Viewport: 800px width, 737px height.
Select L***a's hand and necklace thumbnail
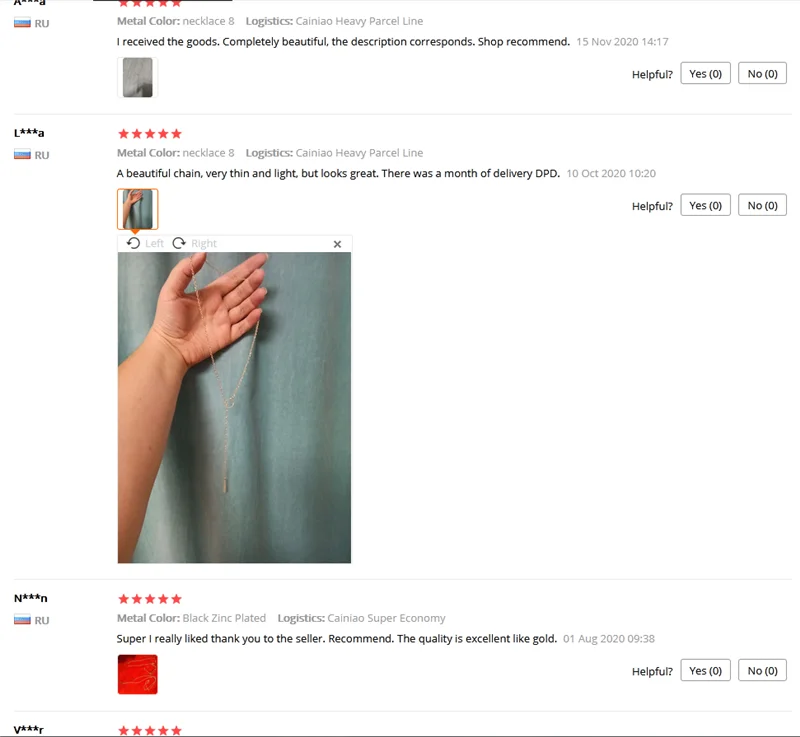138,209
